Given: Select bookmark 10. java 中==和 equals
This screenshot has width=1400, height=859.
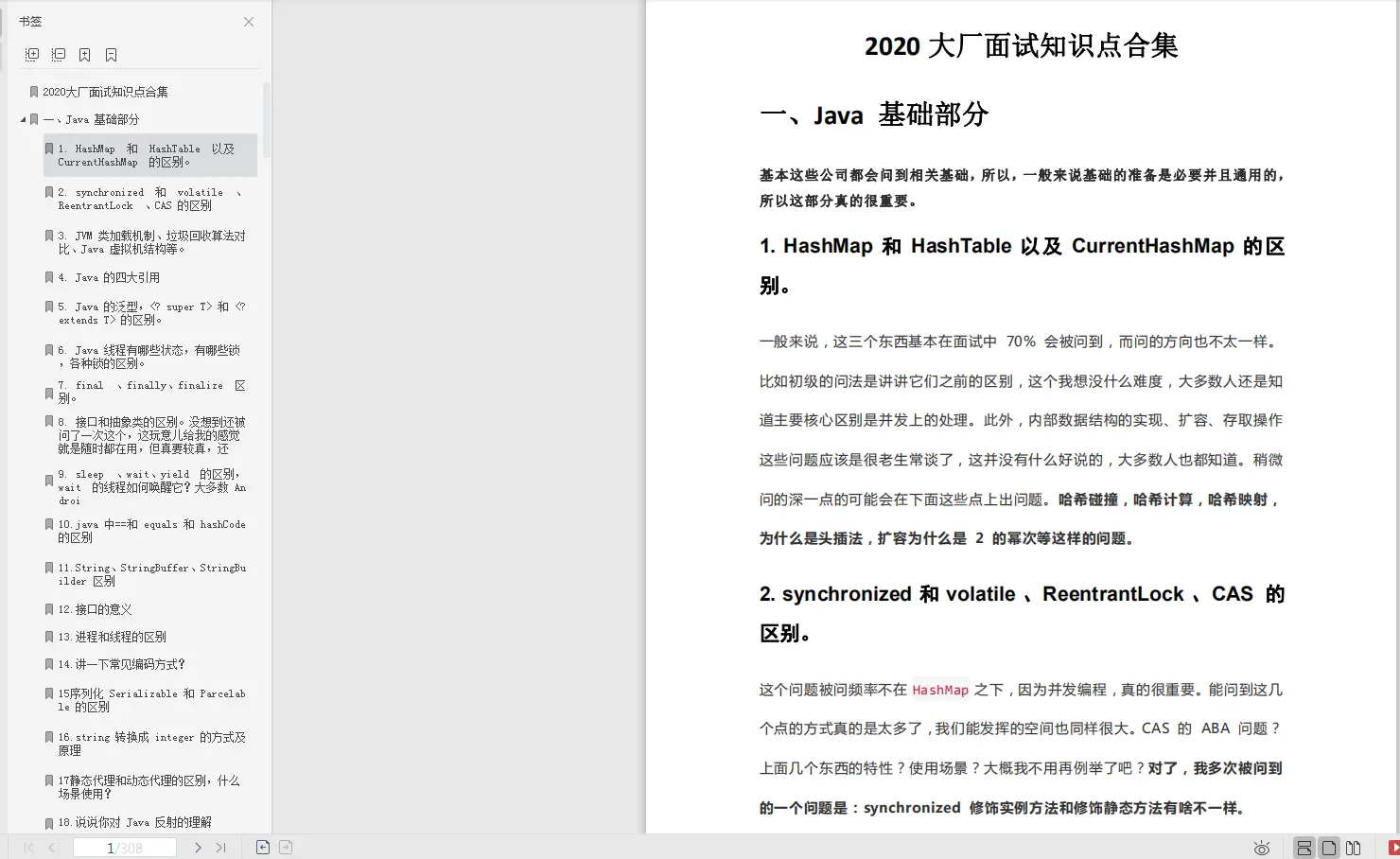Looking at the screenshot, I should point(150,531).
